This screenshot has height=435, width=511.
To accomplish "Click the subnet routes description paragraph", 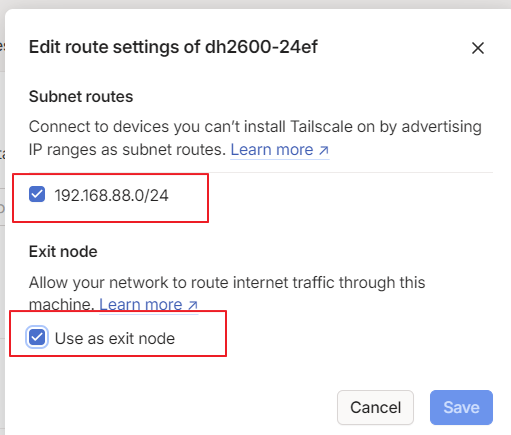I will [x=255, y=138].
